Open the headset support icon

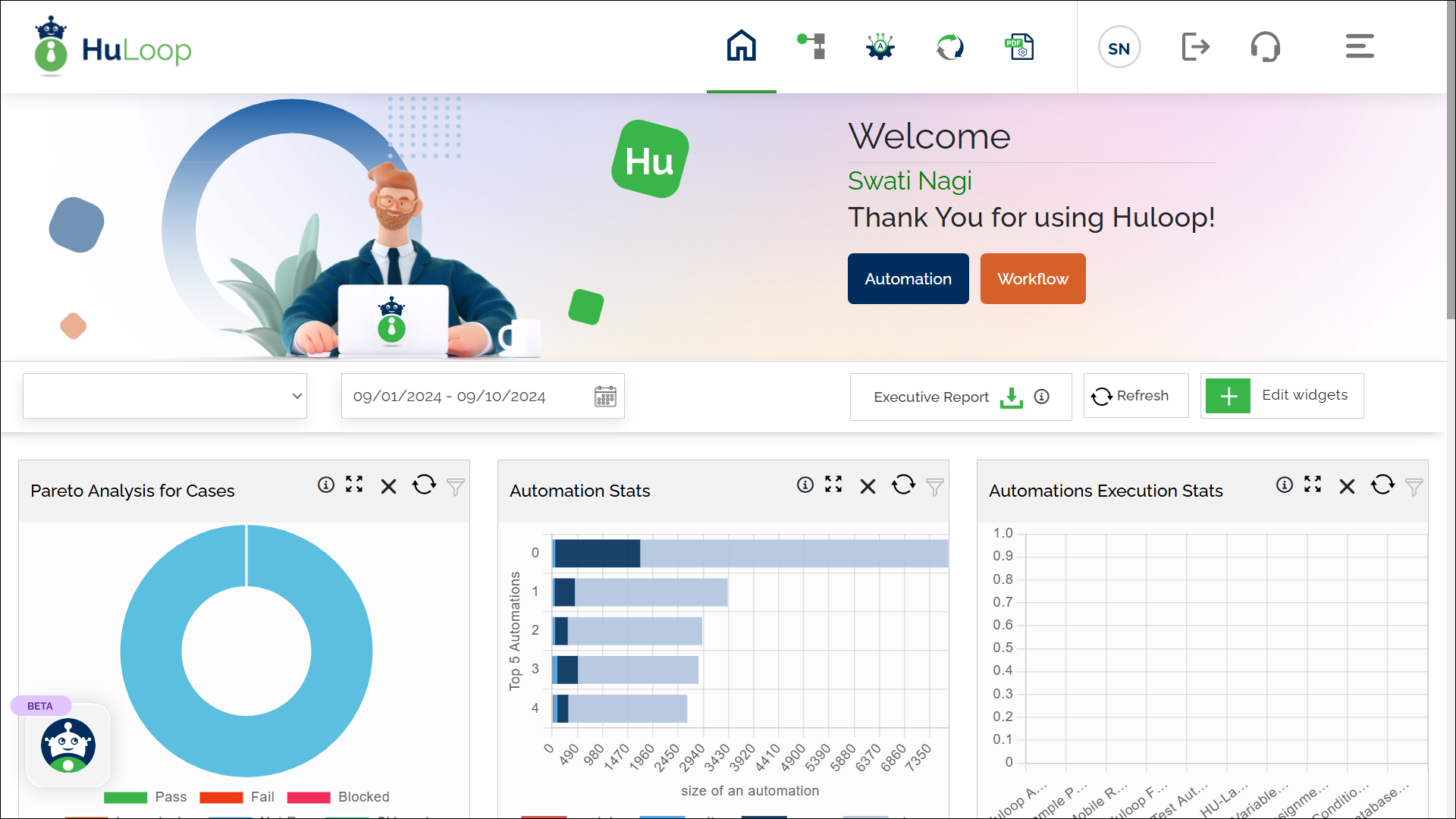point(1265,46)
